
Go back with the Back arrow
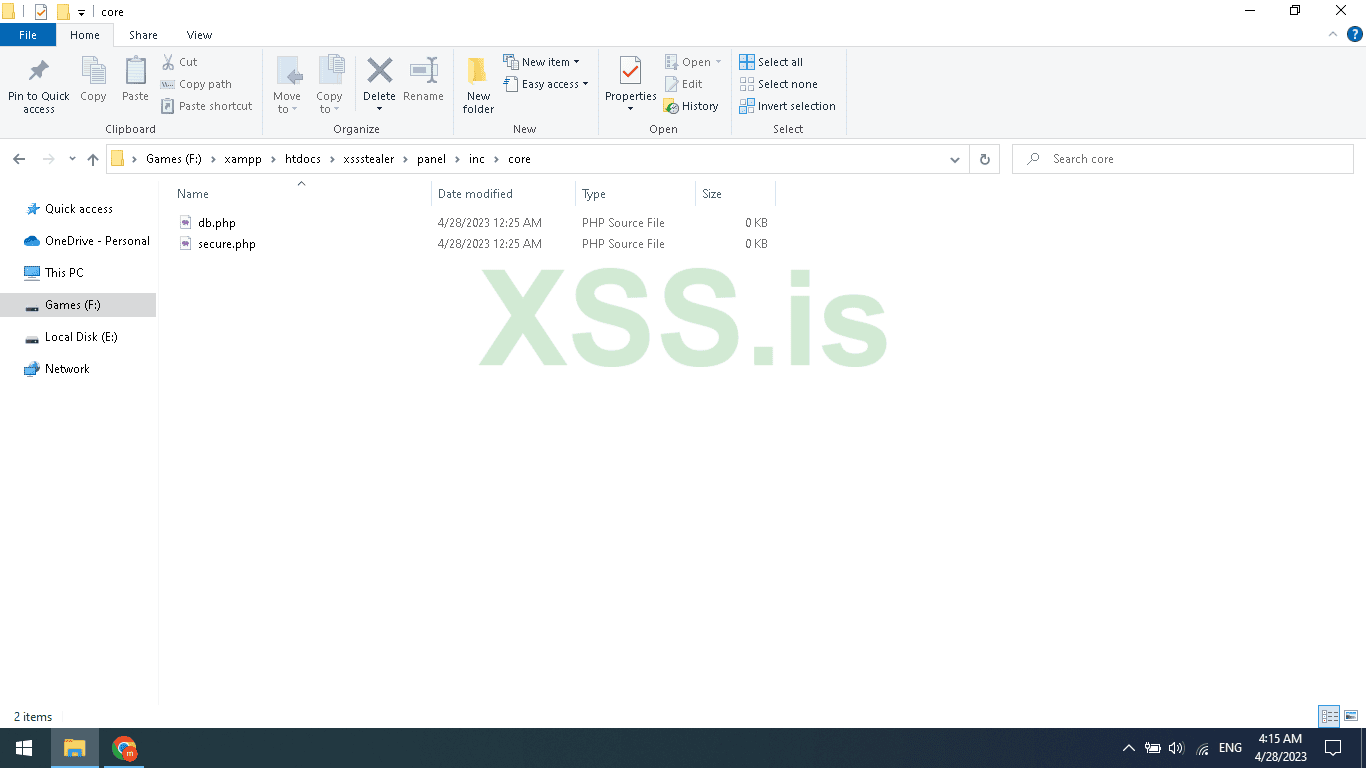point(19,159)
